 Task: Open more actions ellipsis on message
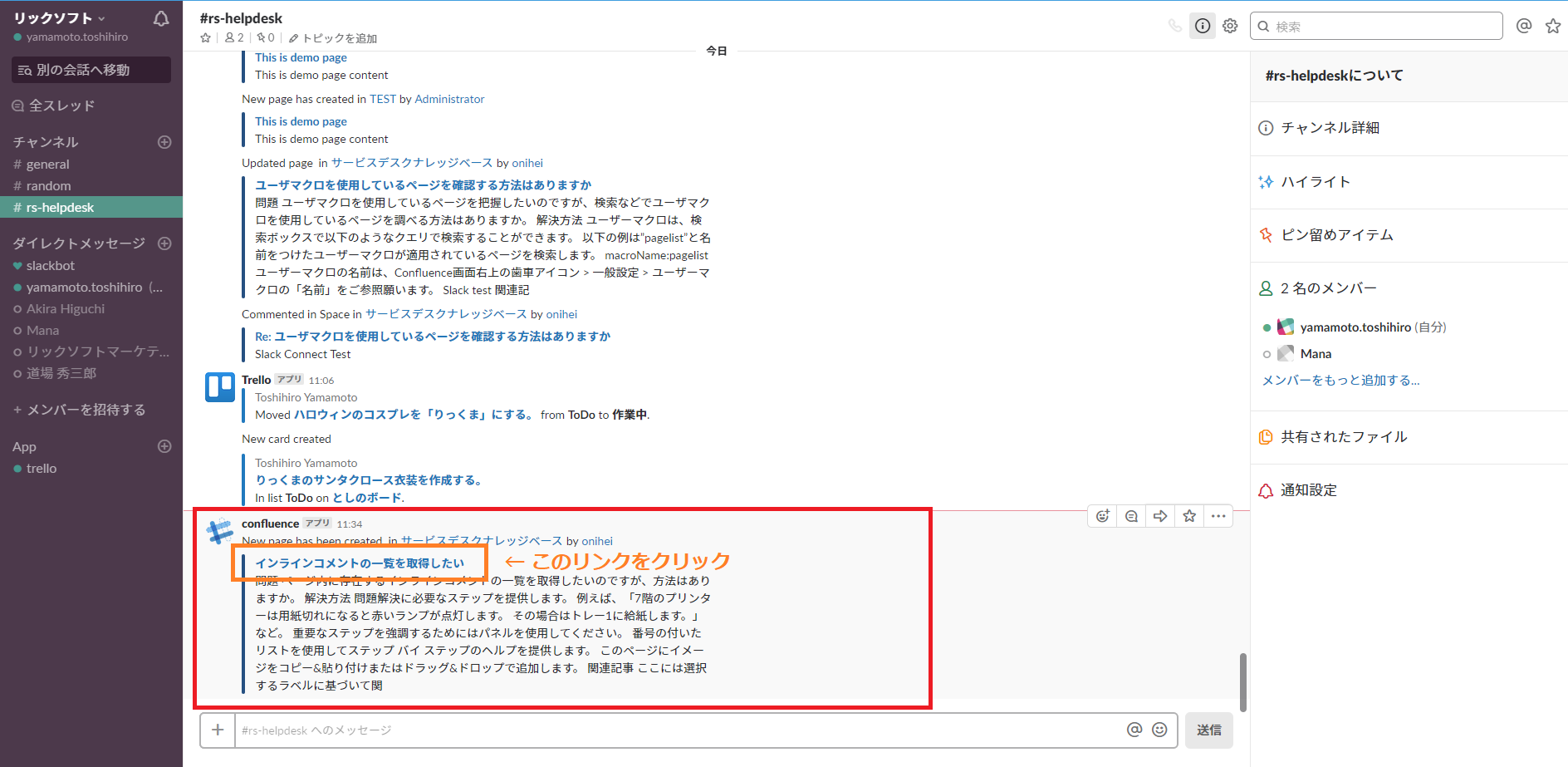[1218, 516]
